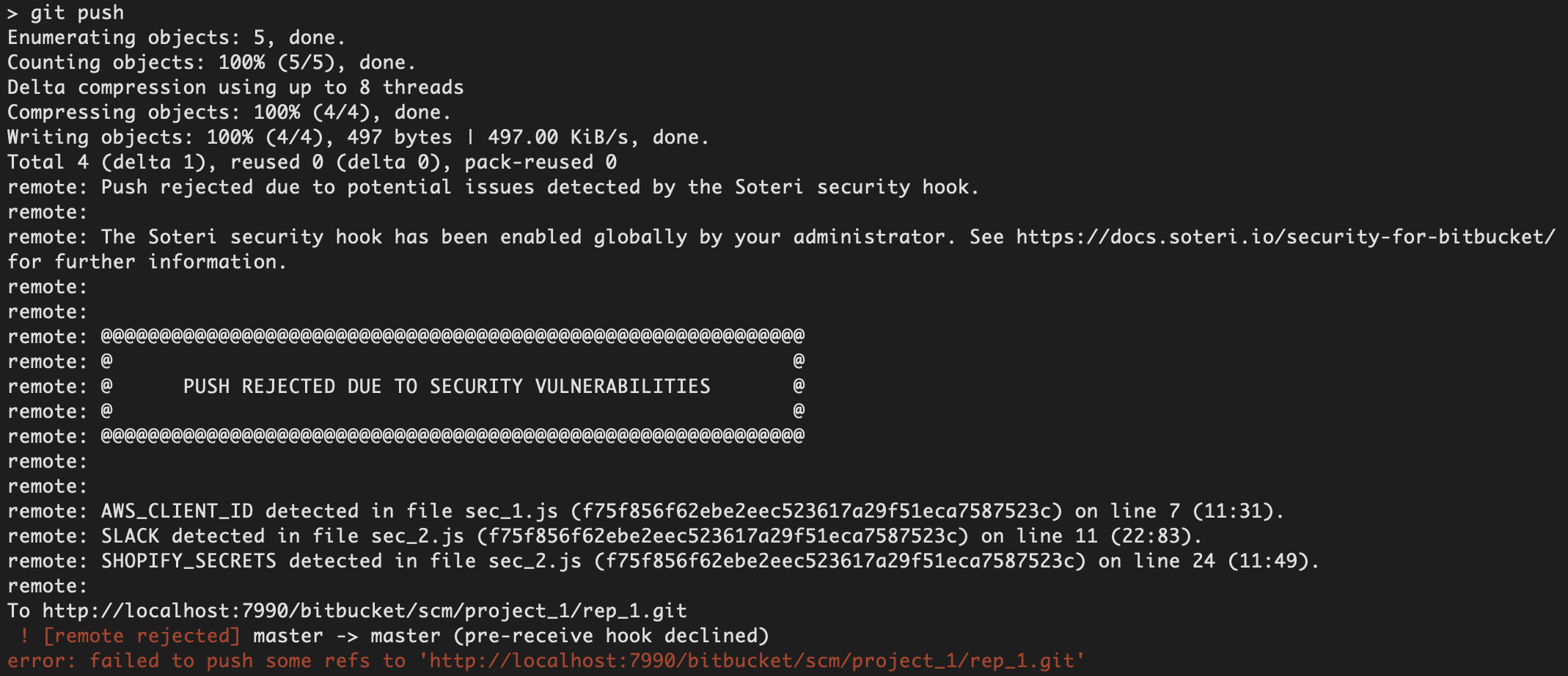Click the '[remote rejected]' red text
1568x676 pixels.
(x=141, y=636)
